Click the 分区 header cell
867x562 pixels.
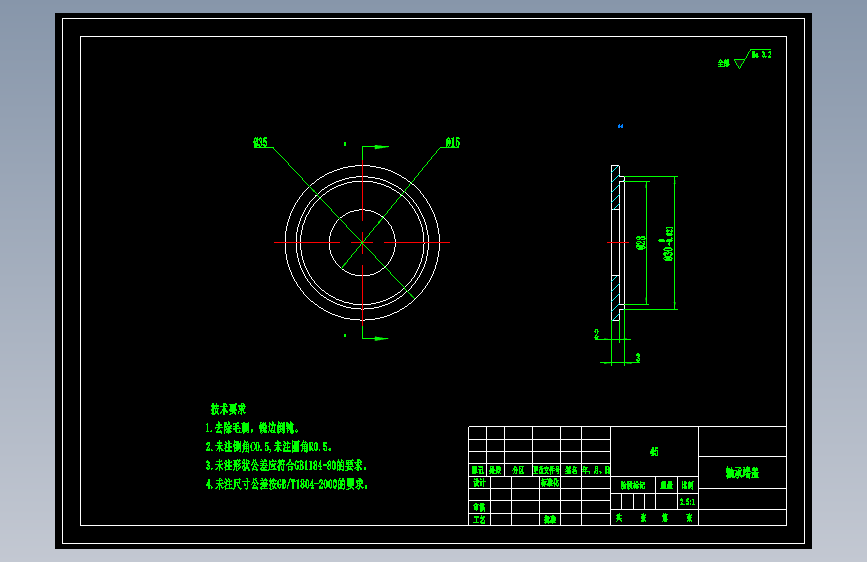(518, 470)
